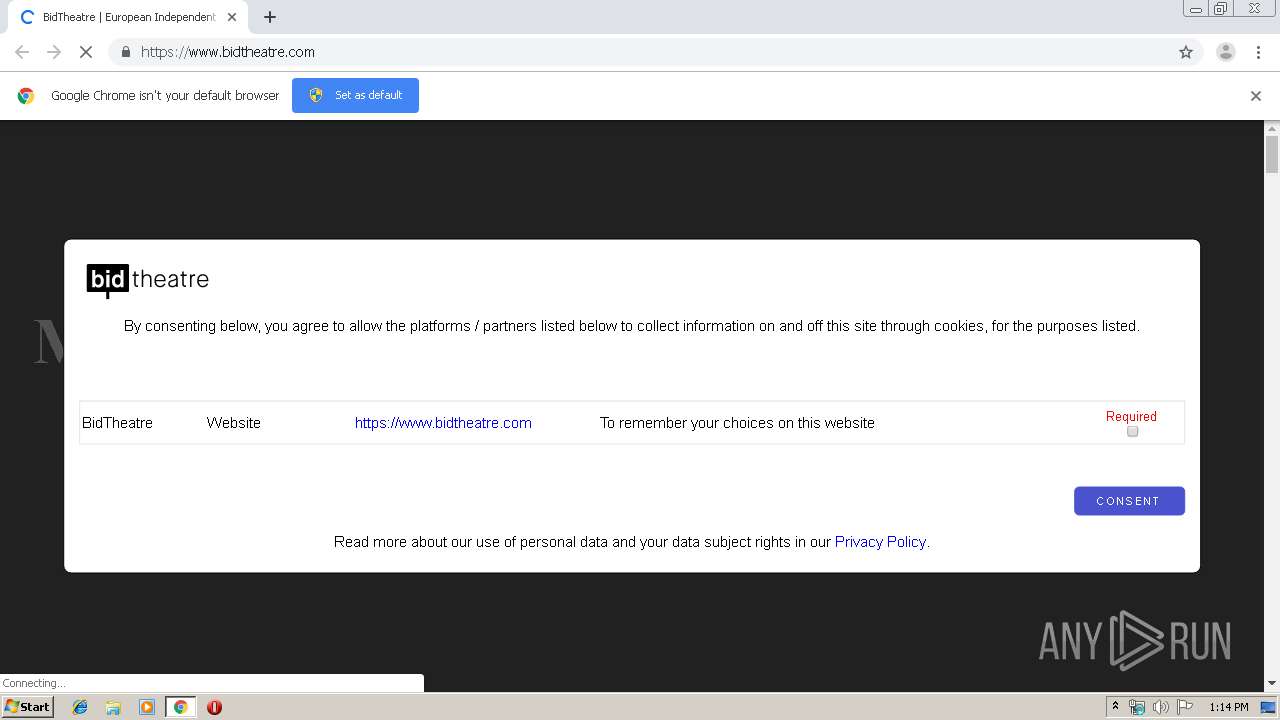Click the network tray icon

tap(1137, 707)
